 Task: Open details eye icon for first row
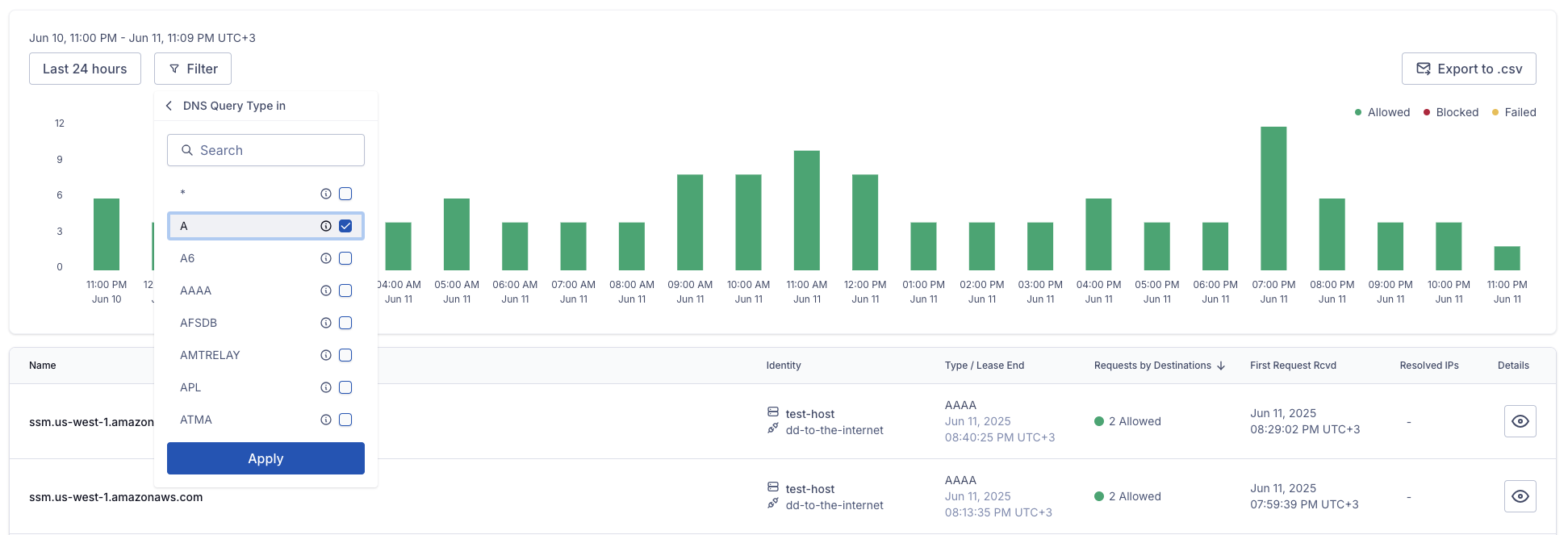coord(1520,421)
